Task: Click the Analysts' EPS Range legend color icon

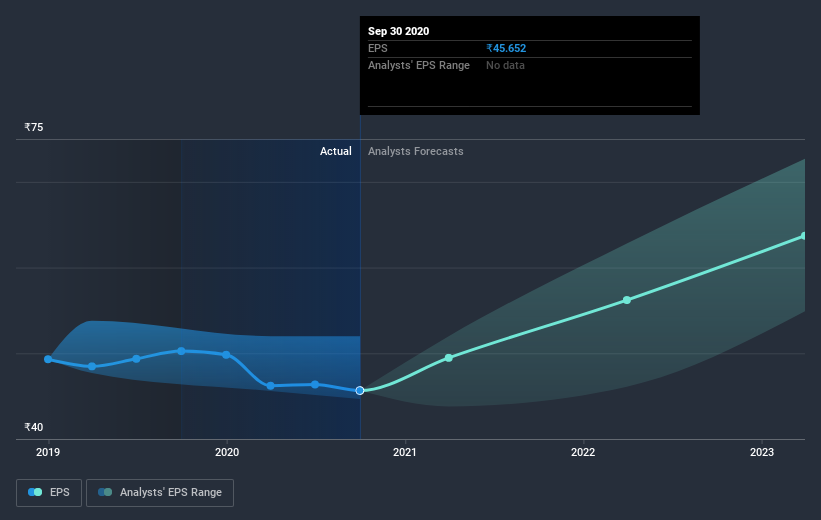Action: click(105, 492)
